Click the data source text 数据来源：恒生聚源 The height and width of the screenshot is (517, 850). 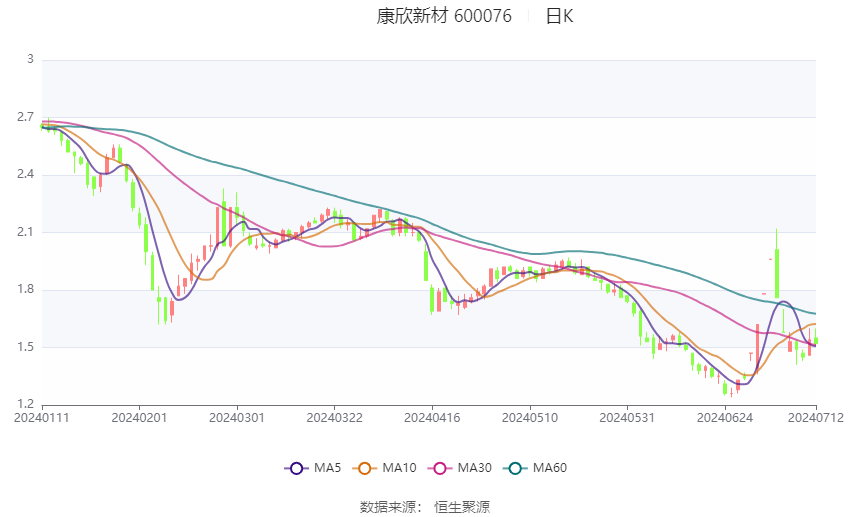click(x=425, y=507)
